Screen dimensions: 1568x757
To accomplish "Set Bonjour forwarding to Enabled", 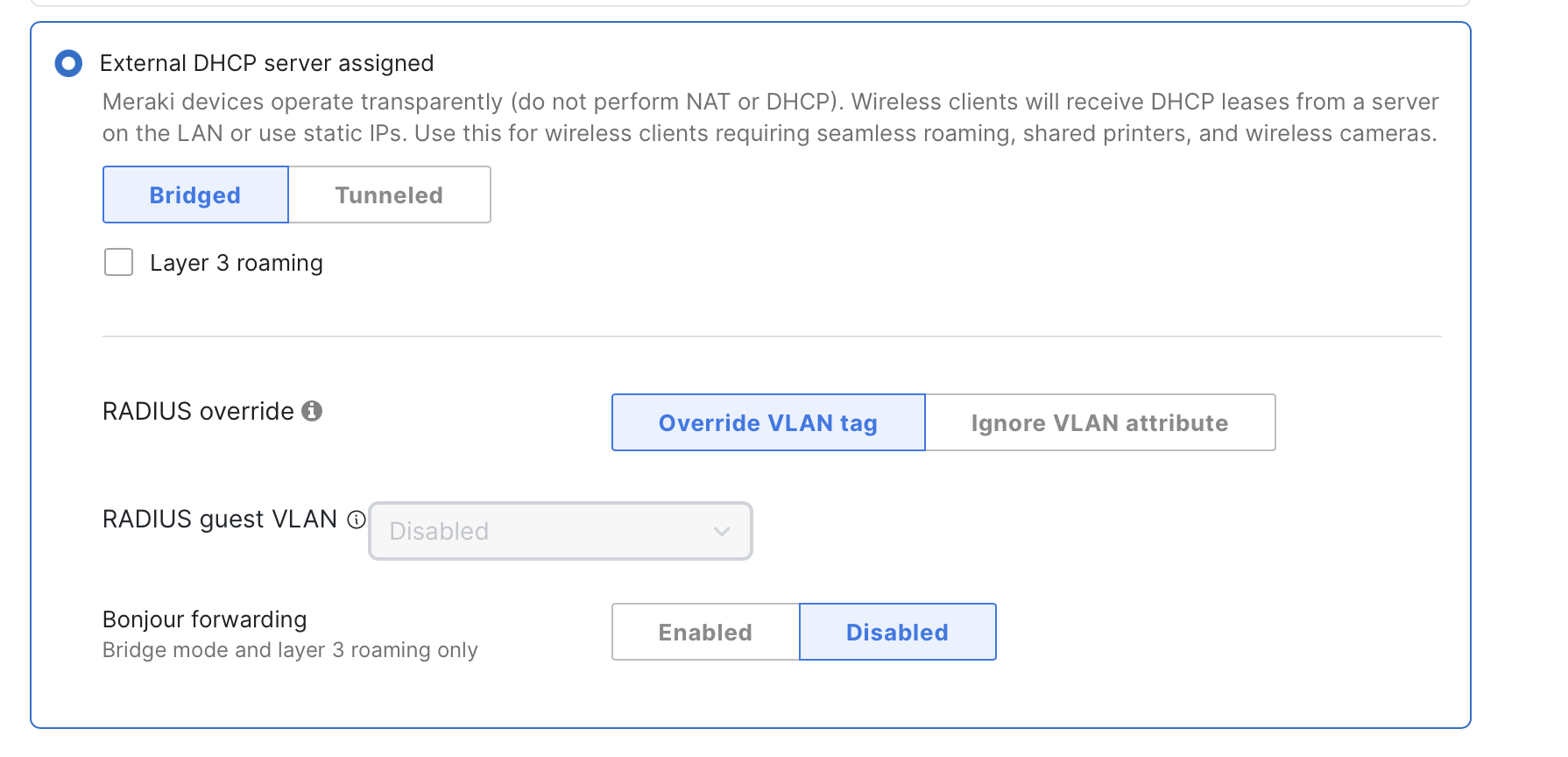I will (705, 632).
